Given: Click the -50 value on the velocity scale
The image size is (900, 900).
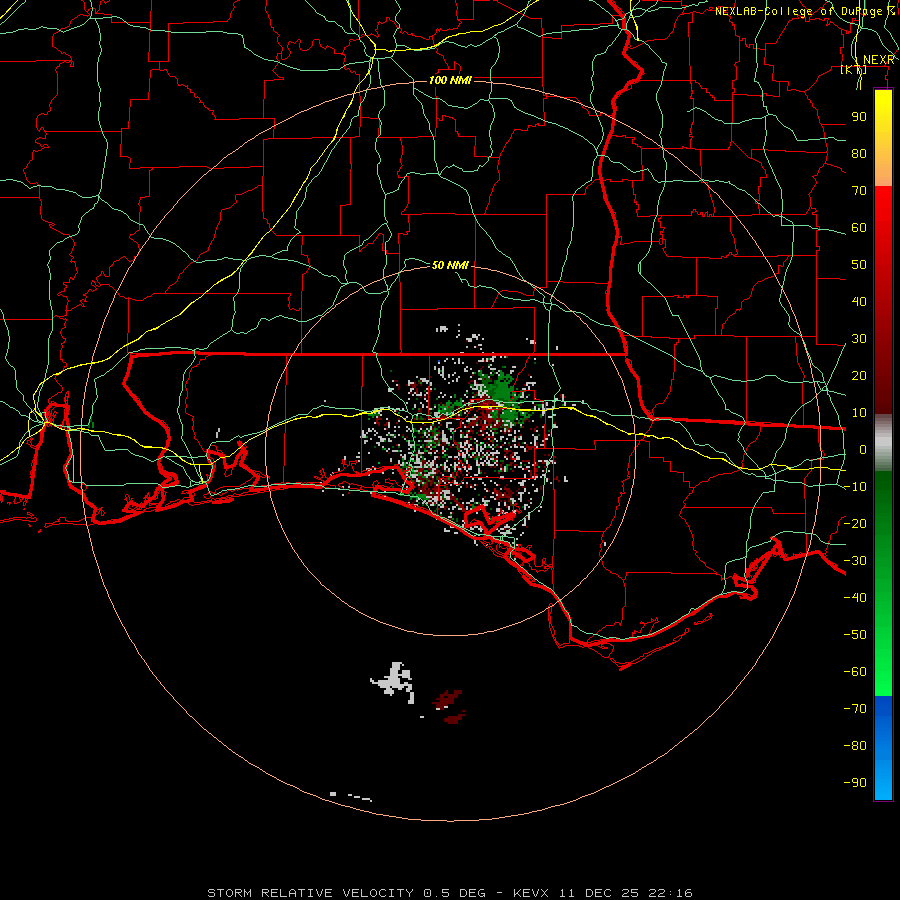Looking at the screenshot, I should (x=855, y=635).
